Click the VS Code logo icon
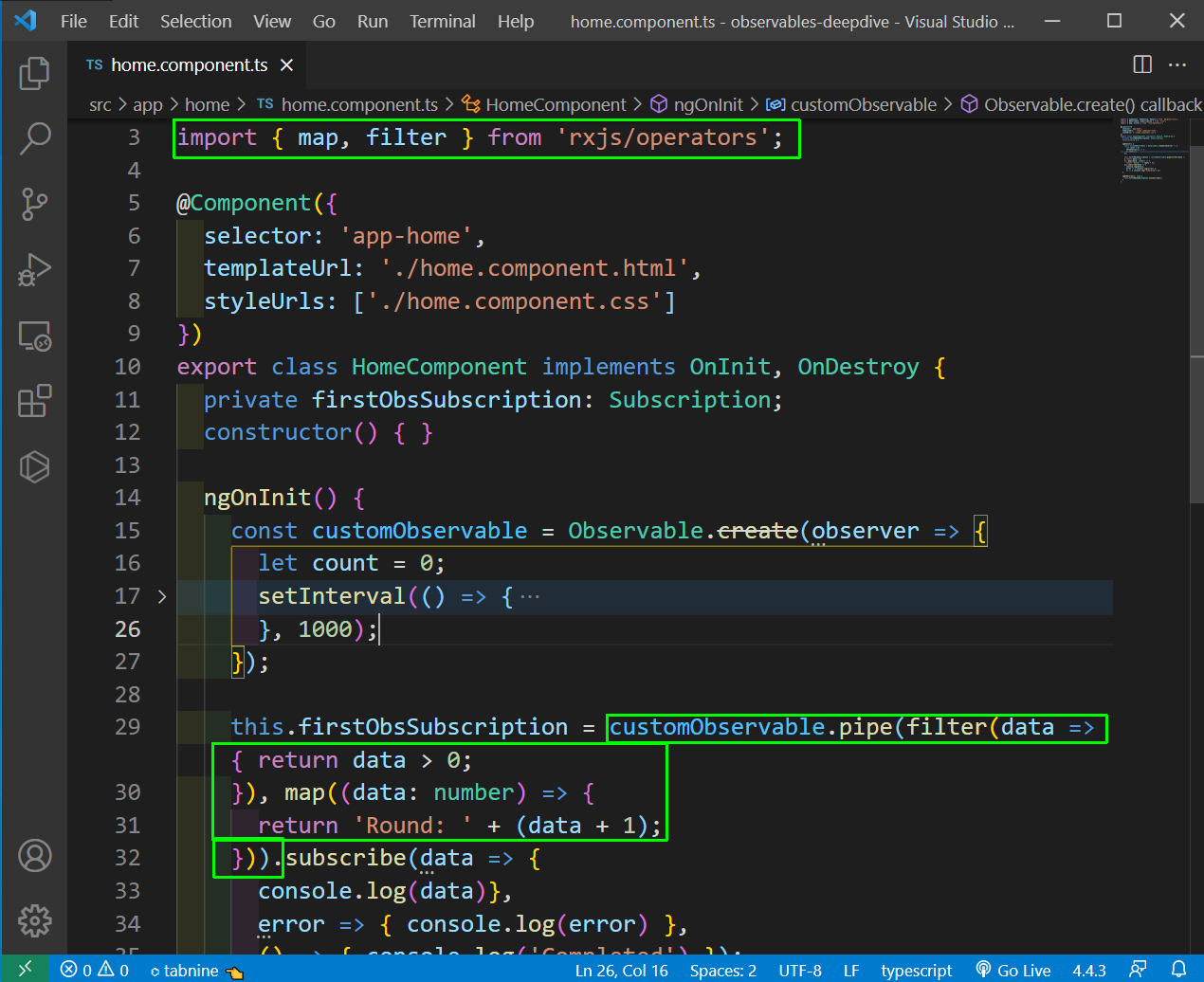1204x982 pixels. pos(25,21)
